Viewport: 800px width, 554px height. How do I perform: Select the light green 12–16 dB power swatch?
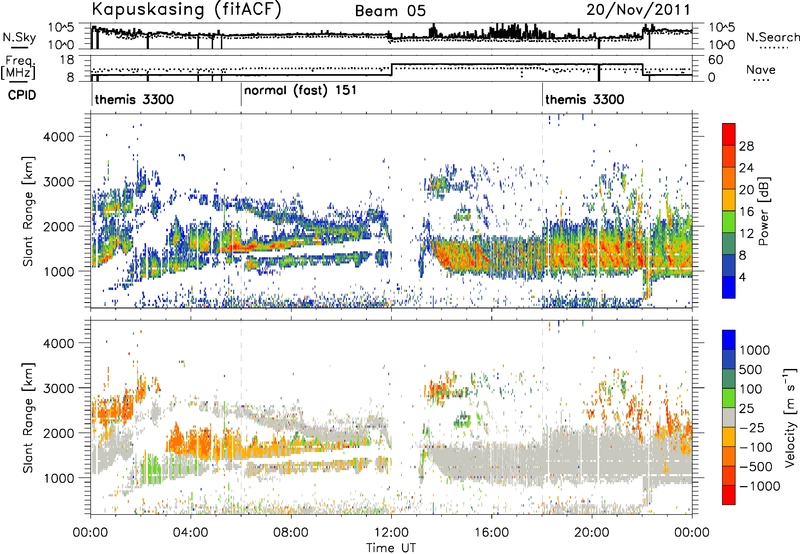(729, 222)
